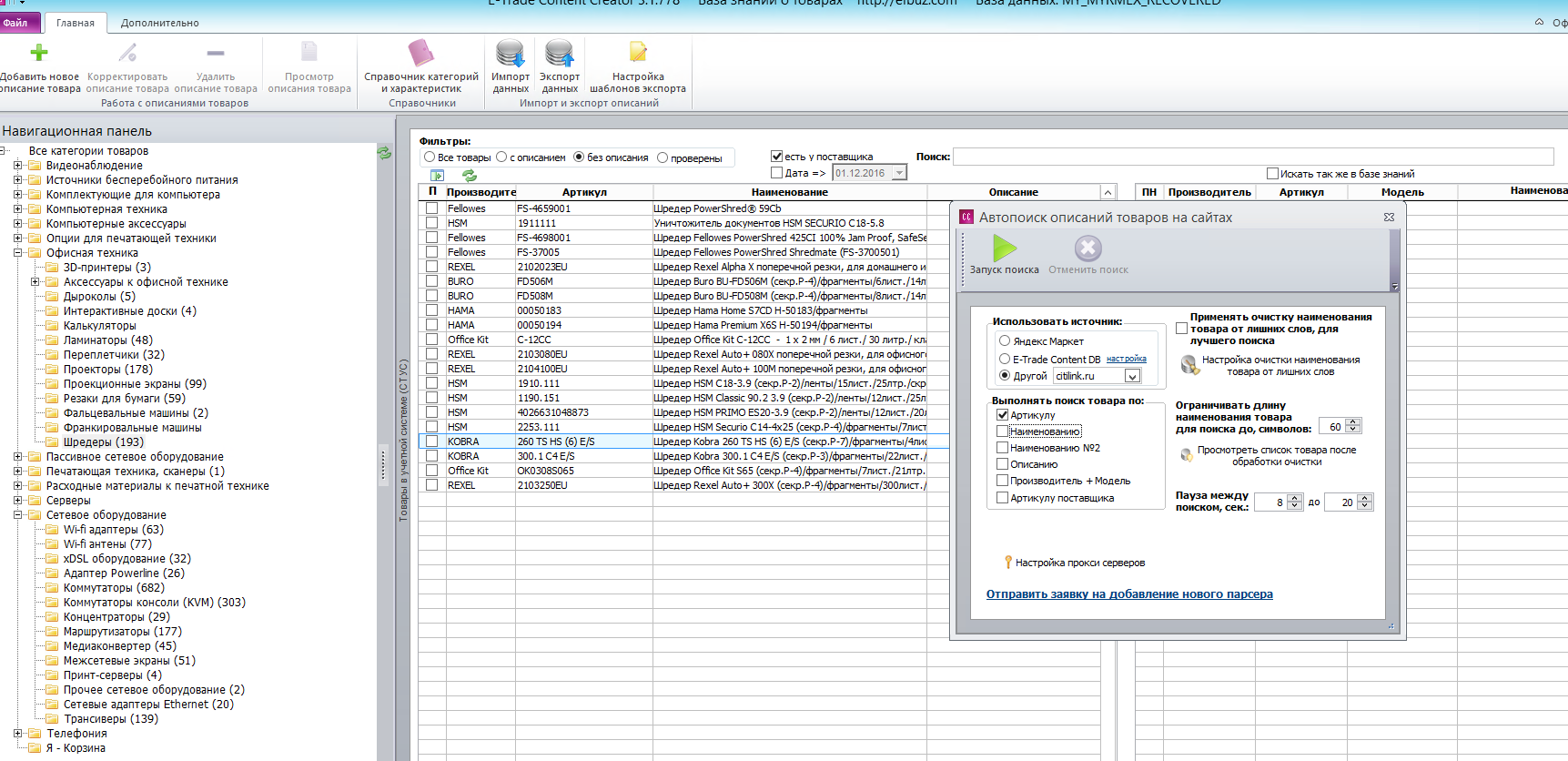Click the pencil icon to edit a product description

tap(127, 53)
